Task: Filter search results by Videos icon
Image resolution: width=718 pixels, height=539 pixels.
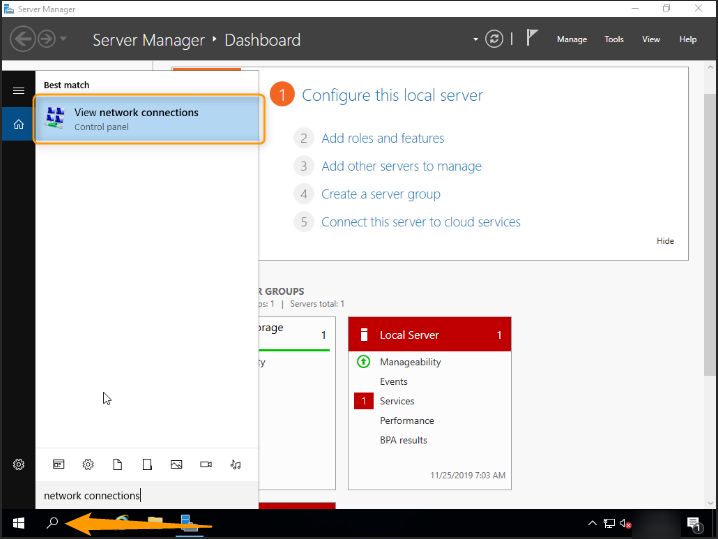Action: [x=206, y=465]
